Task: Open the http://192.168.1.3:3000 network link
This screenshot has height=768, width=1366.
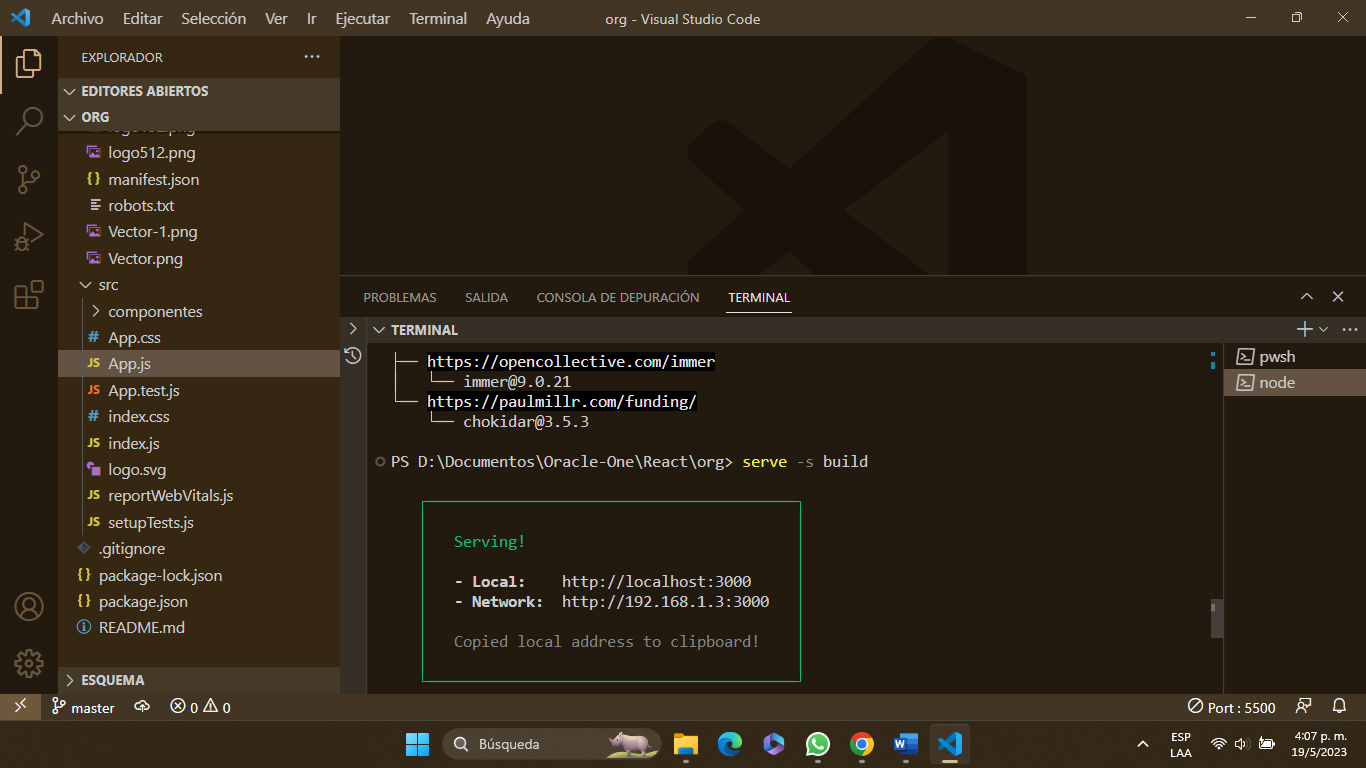Action: pos(665,601)
